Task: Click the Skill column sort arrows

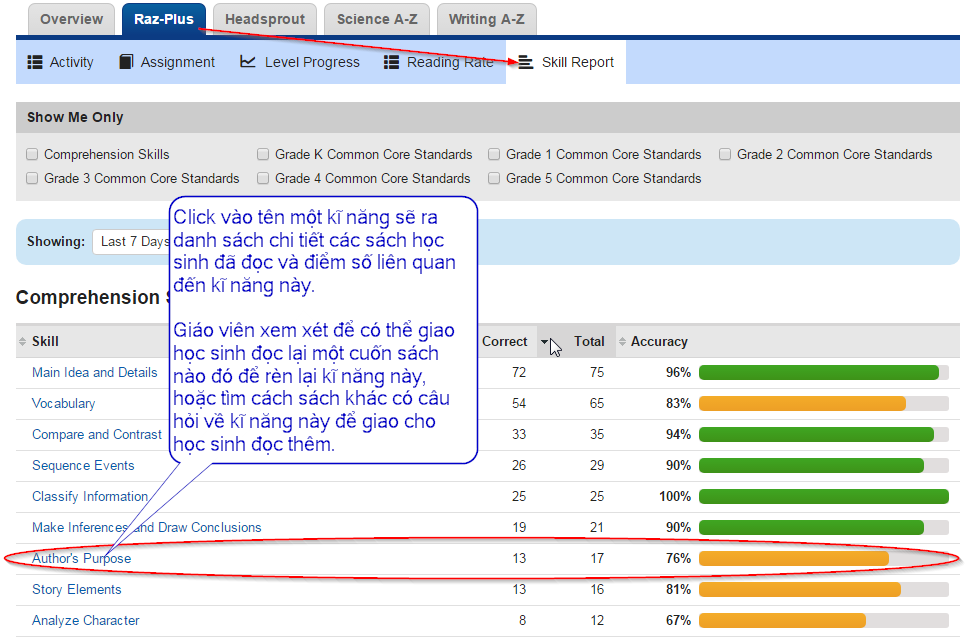Action: (x=23, y=341)
